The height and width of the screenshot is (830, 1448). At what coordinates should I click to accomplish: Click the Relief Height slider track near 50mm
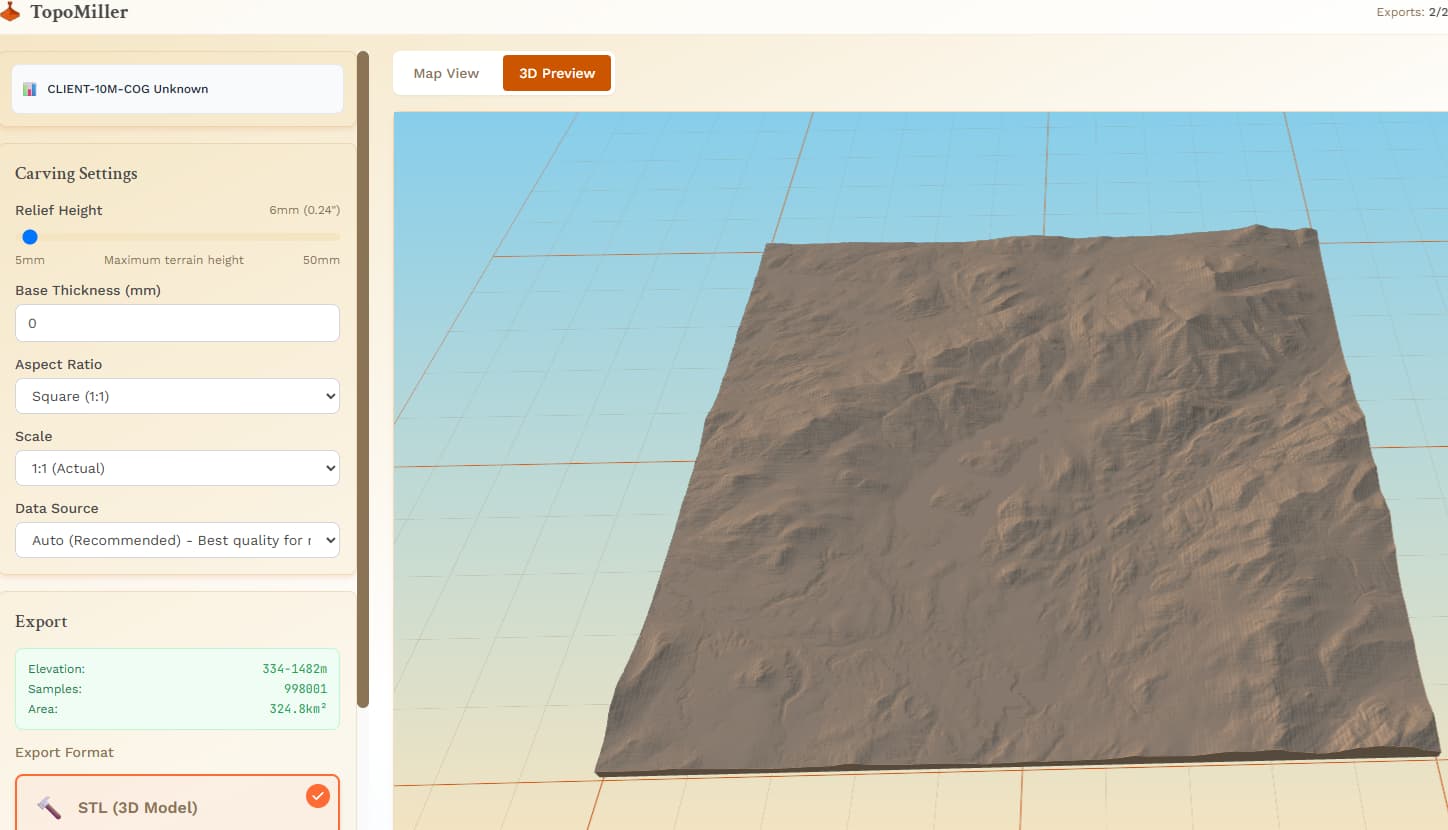(330, 237)
